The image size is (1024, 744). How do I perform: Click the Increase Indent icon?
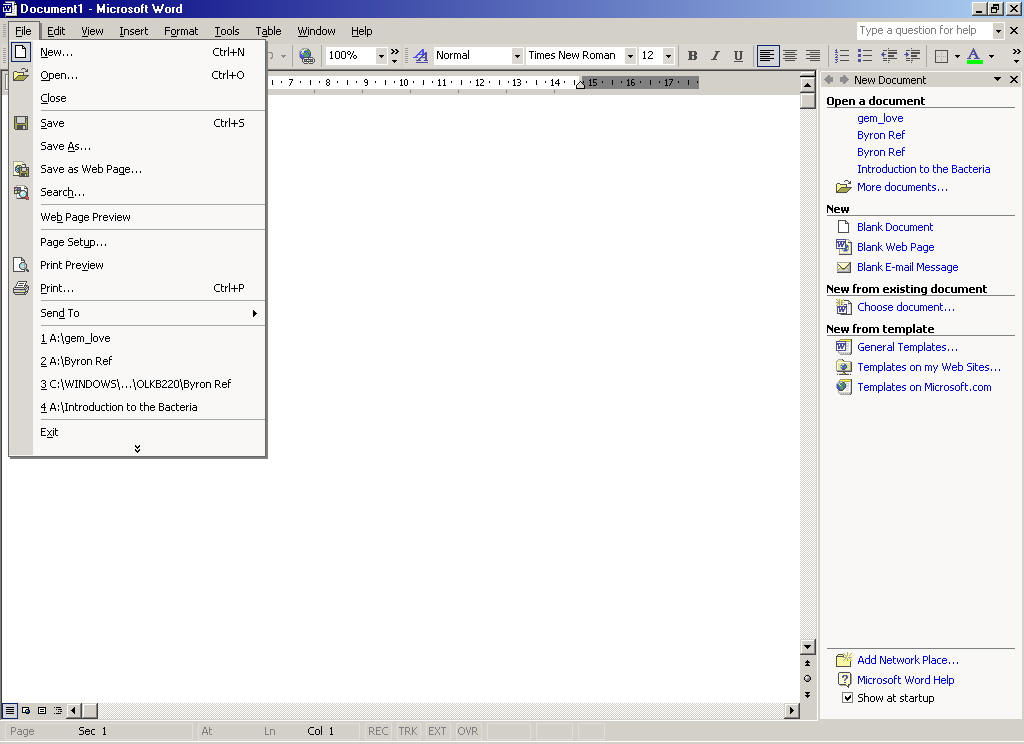pyautogui.click(x=912, y=56)
